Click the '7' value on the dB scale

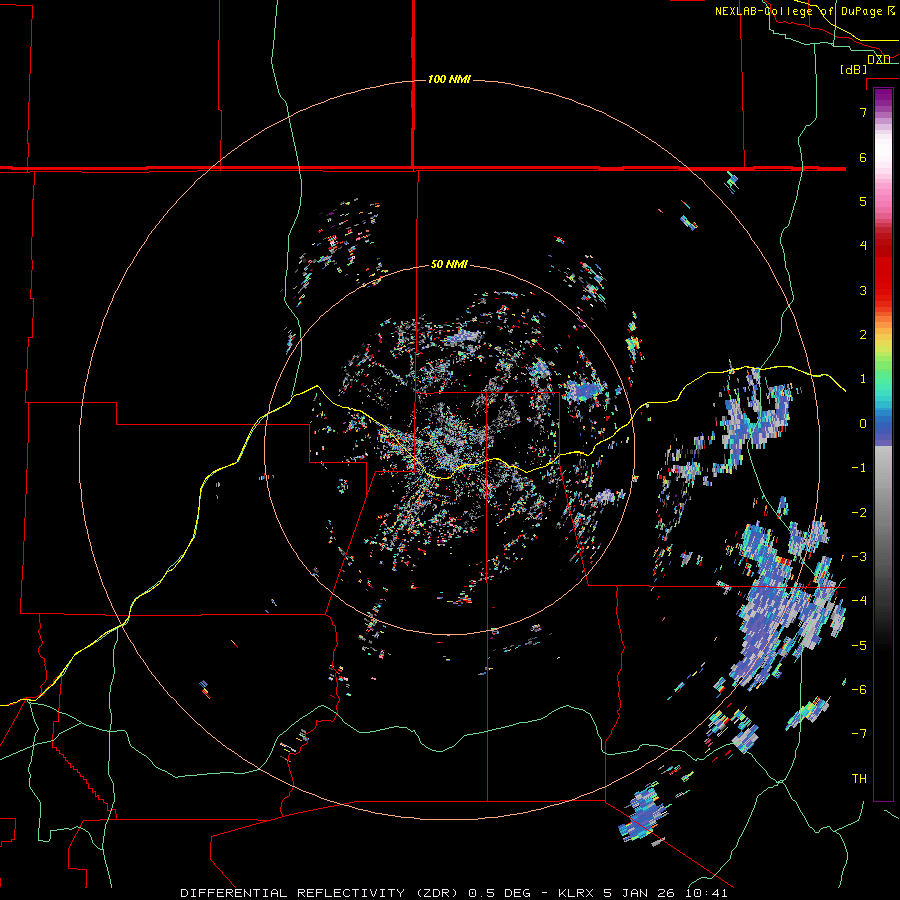click(863, 112)
